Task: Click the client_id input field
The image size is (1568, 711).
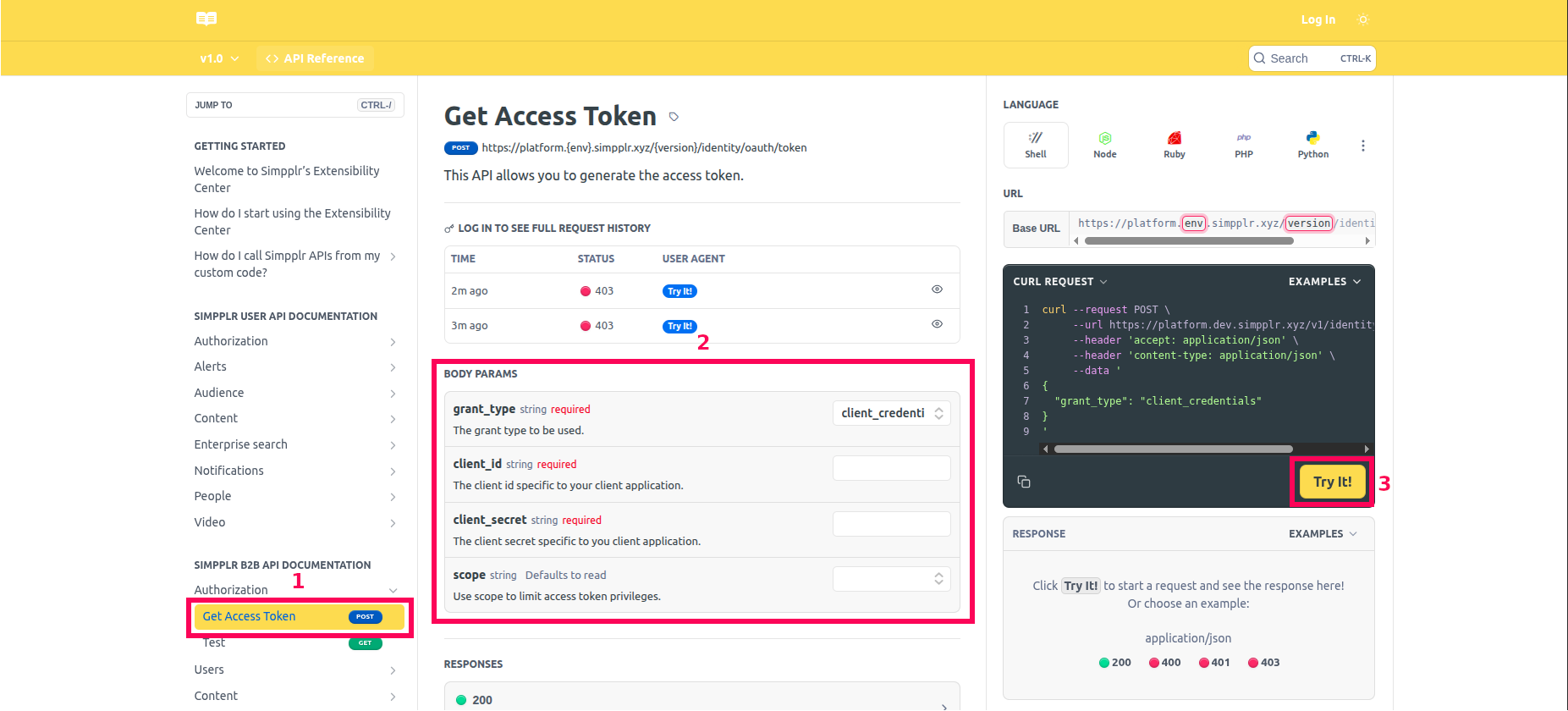Action: pos(892,468)
